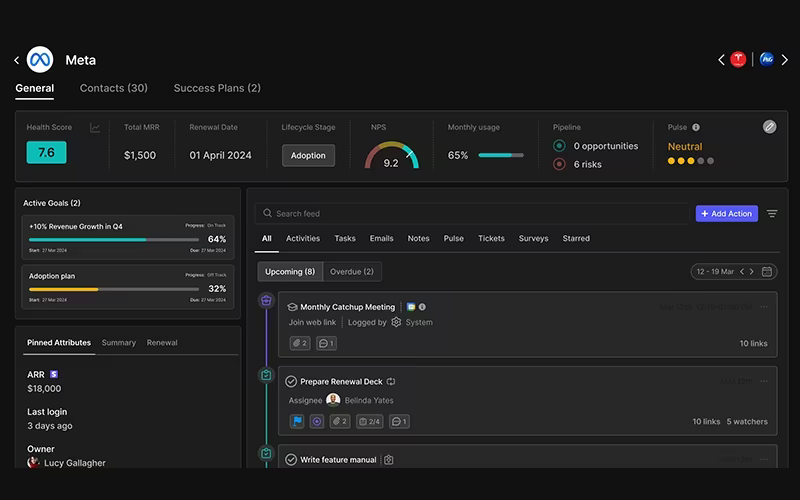Click the Pulse info icon

696,127
